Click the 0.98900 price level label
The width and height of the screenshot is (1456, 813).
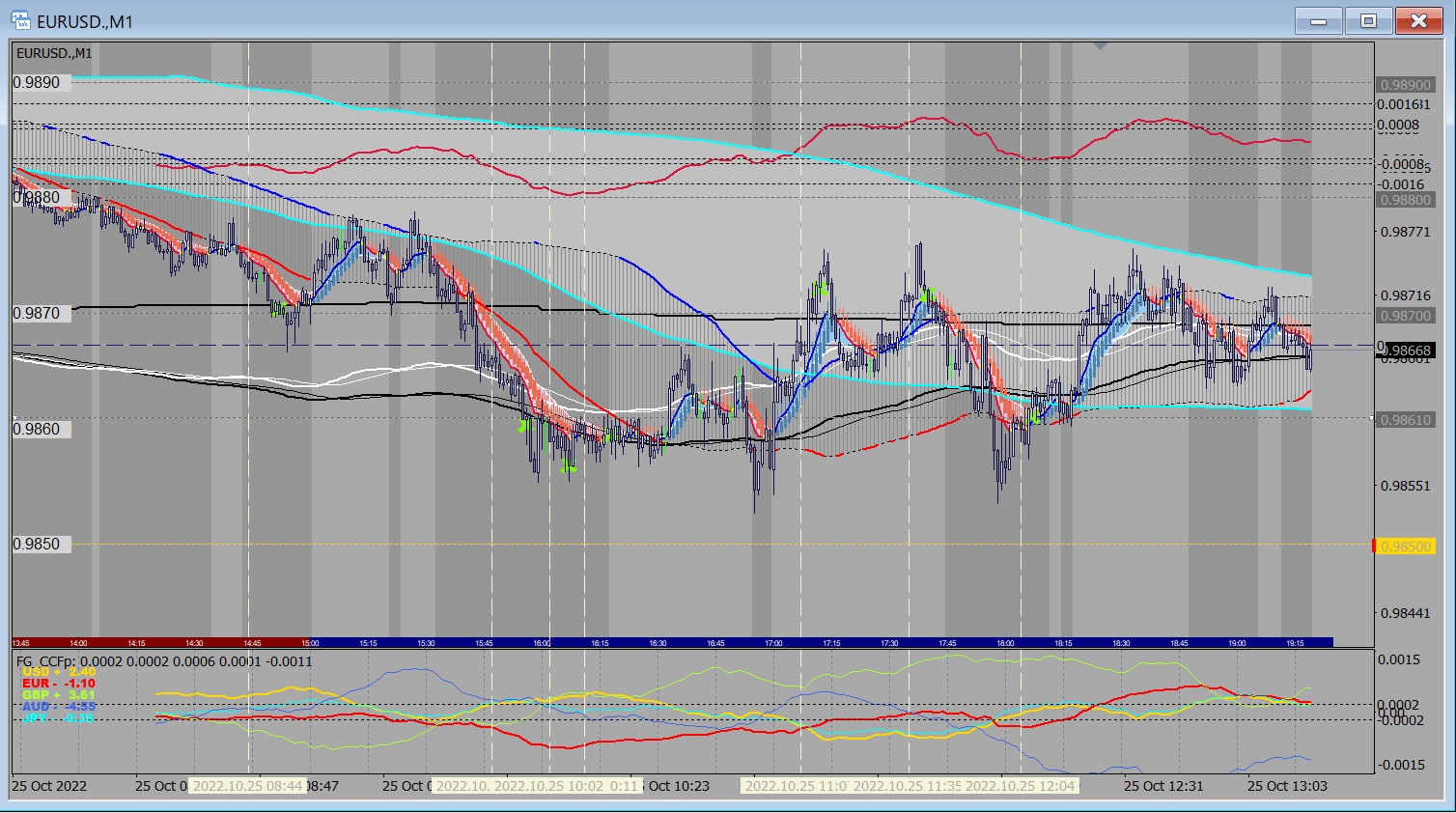1405,85
